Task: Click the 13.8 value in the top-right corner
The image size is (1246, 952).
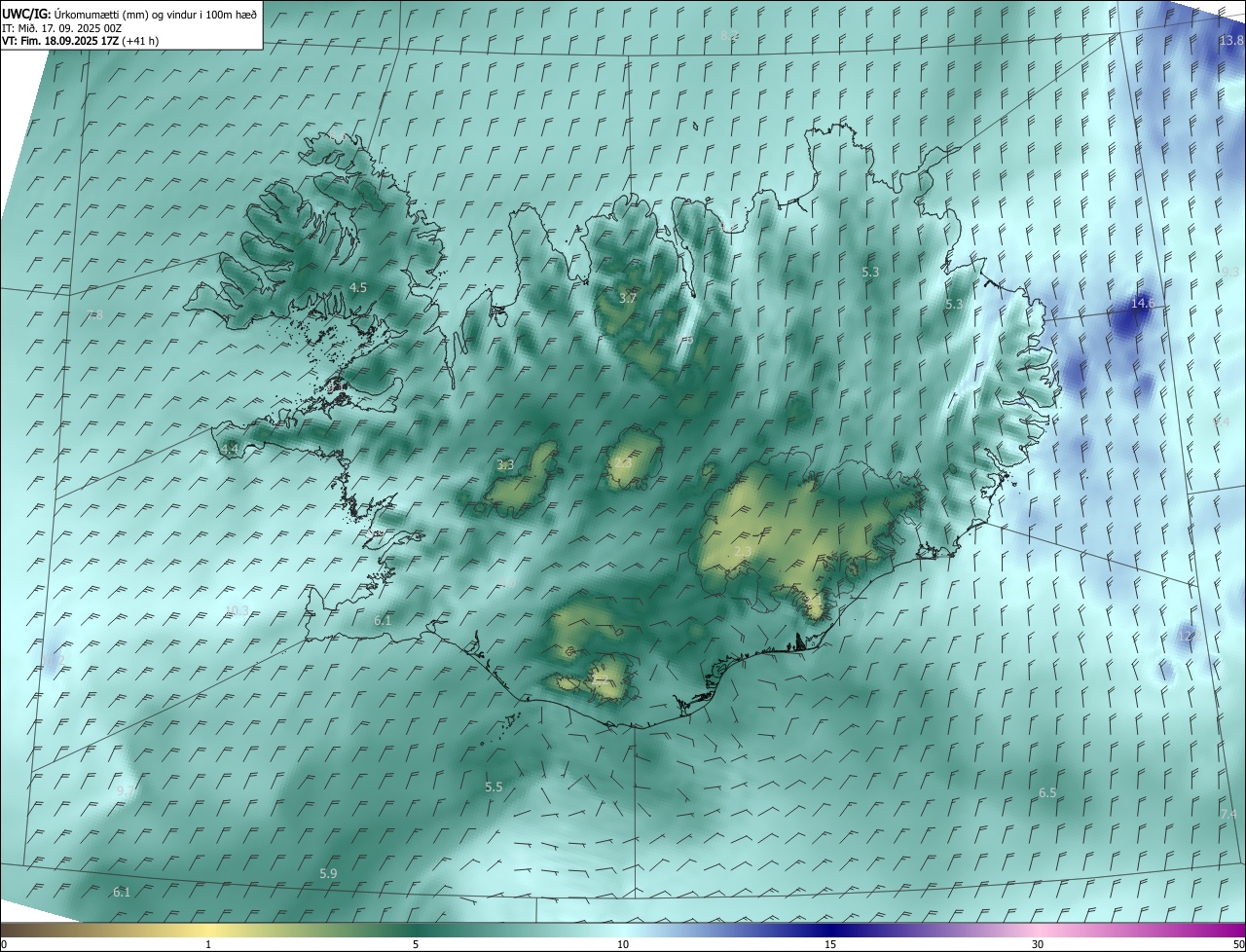Action: click(x=1231, y=40)
